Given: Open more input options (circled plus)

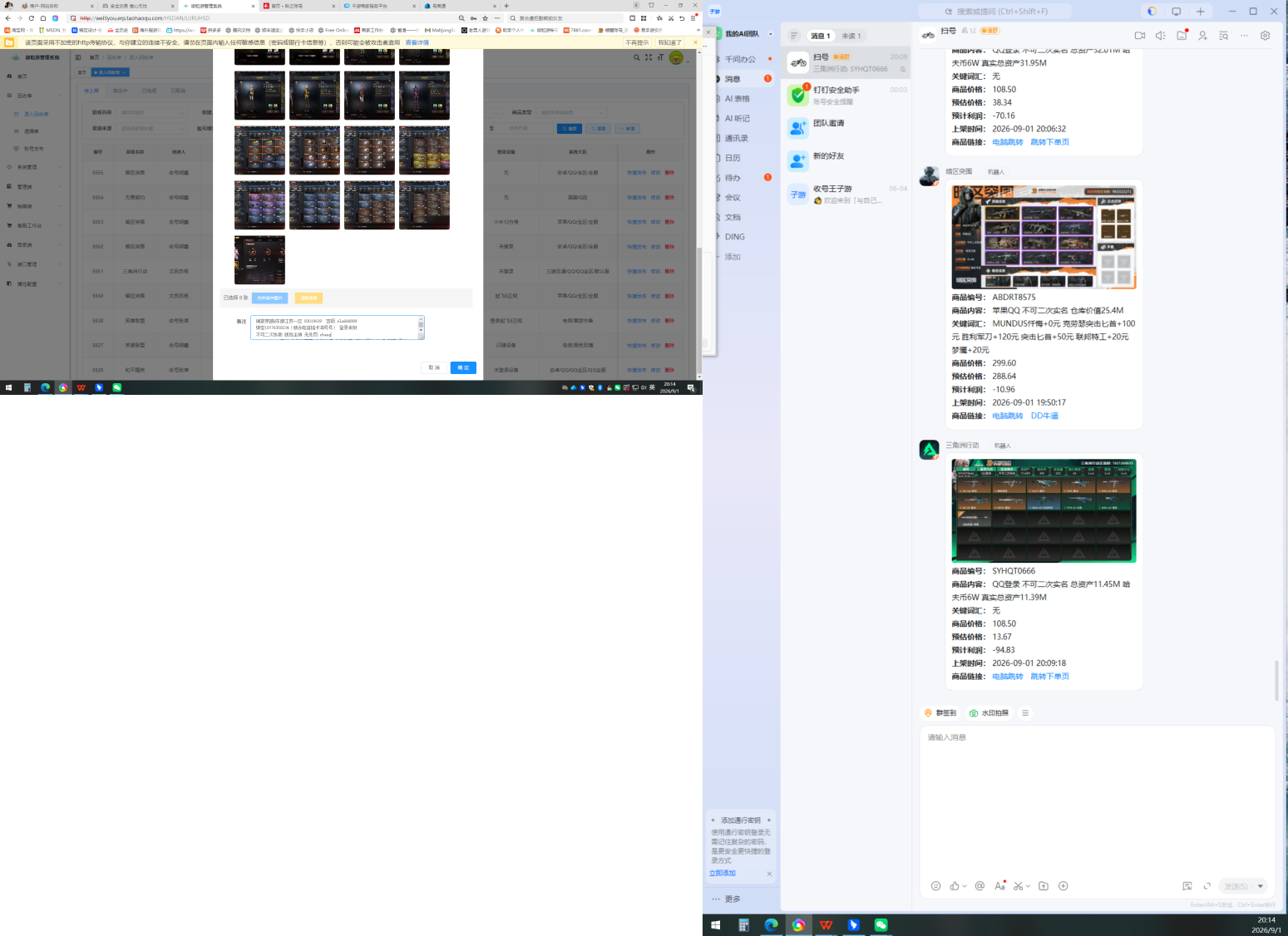Looking at the screenshot, I should click(1063, 886).
